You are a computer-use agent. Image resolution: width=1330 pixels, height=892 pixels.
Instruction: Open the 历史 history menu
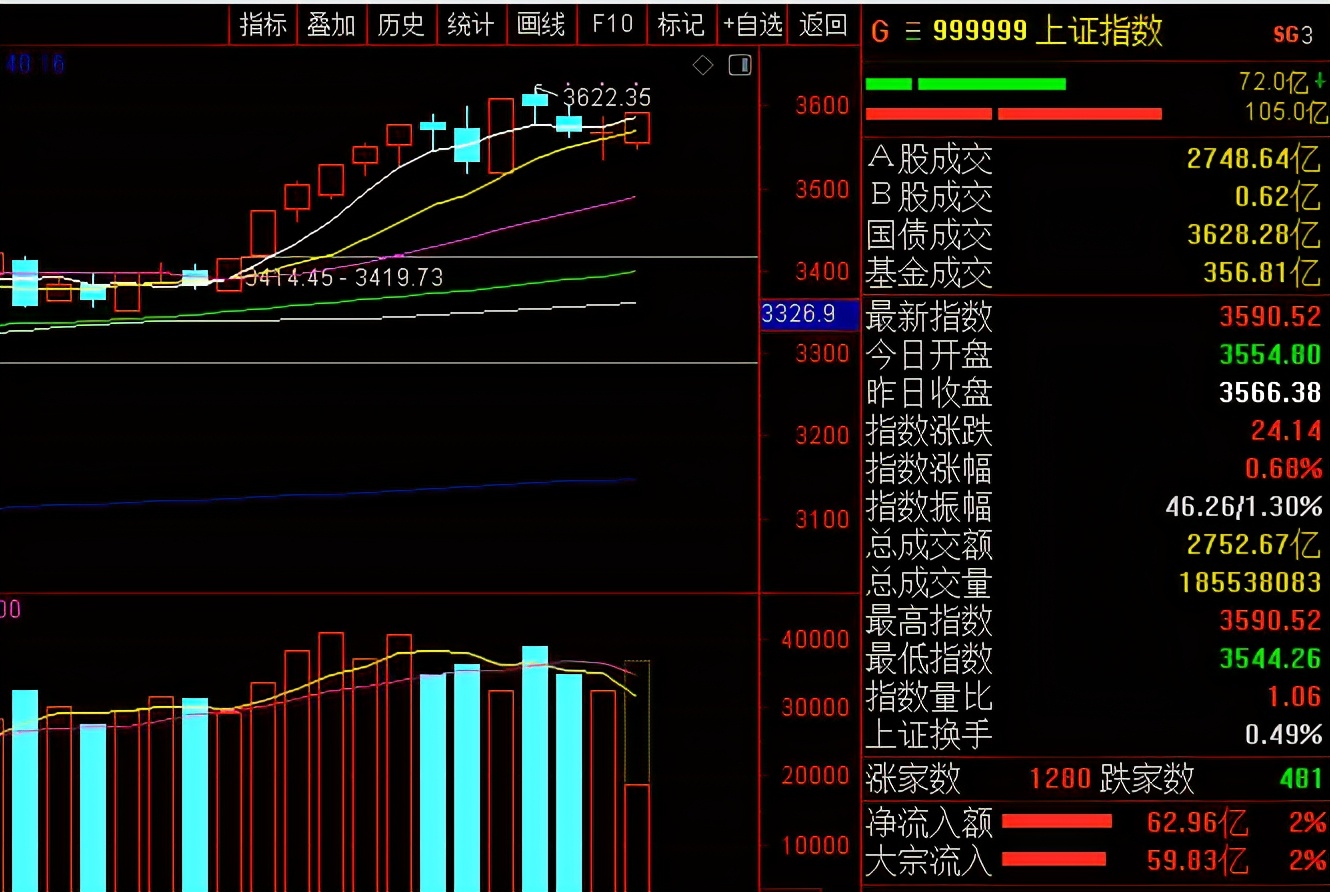pos(401,24)
